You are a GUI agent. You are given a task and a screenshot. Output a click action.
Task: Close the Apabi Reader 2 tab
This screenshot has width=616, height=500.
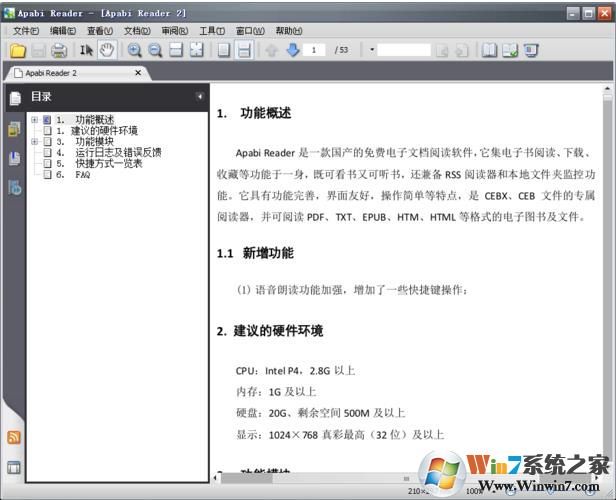(138, 73)
